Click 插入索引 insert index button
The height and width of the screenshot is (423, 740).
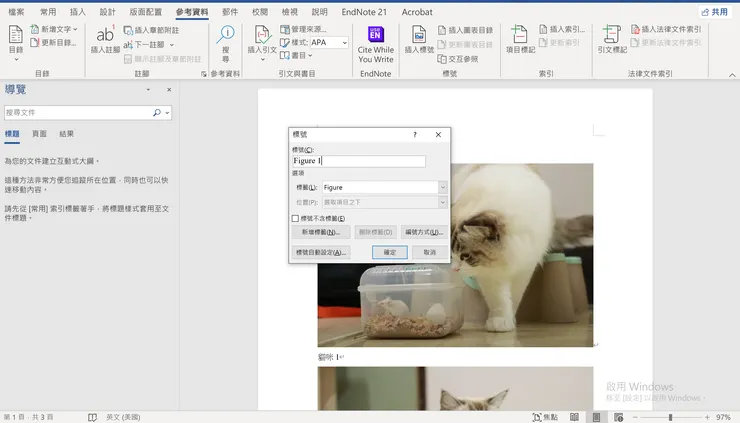pyautogui.click(x=562, y=29)
